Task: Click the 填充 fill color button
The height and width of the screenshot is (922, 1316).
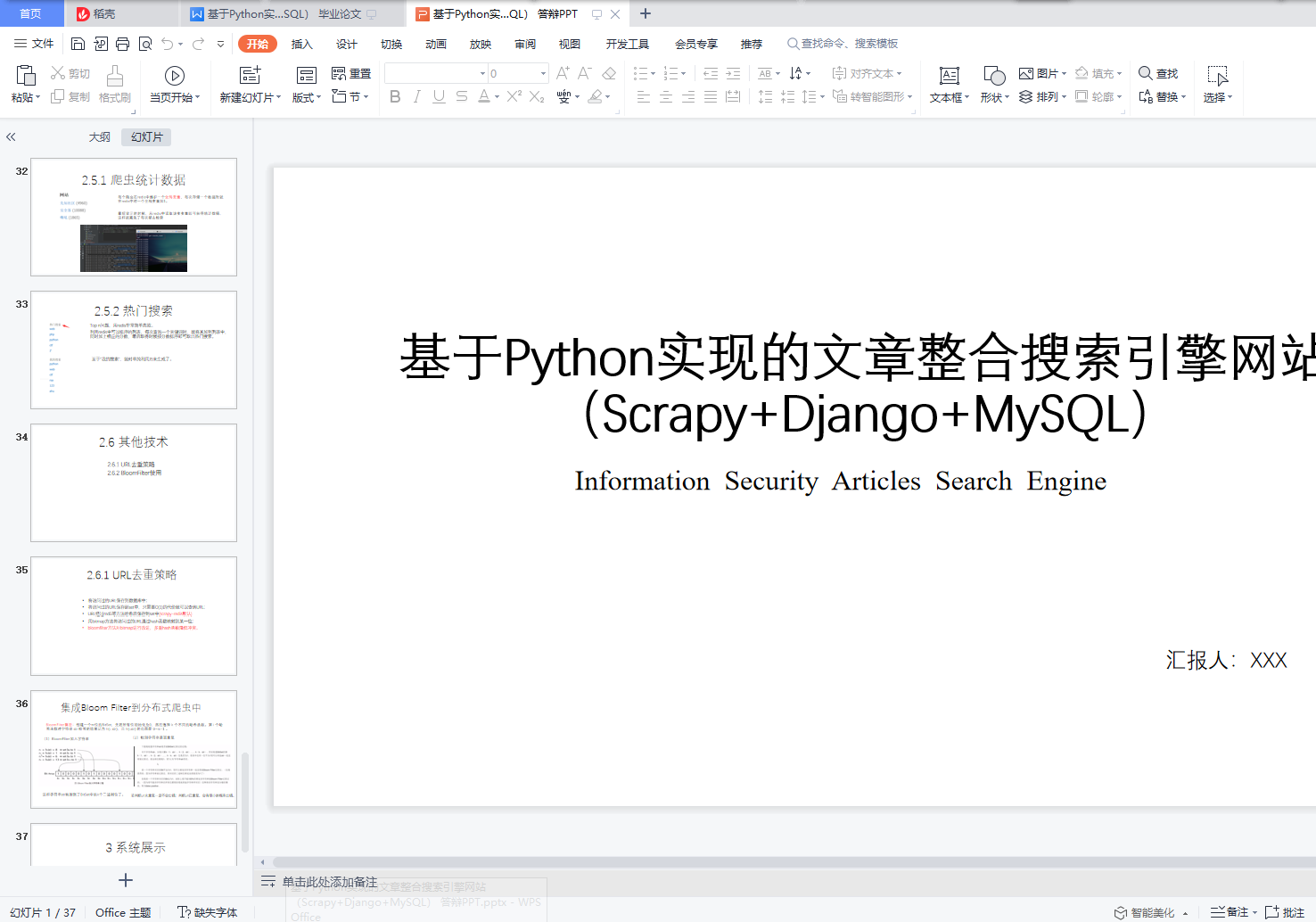Action: coord(1098,73)
